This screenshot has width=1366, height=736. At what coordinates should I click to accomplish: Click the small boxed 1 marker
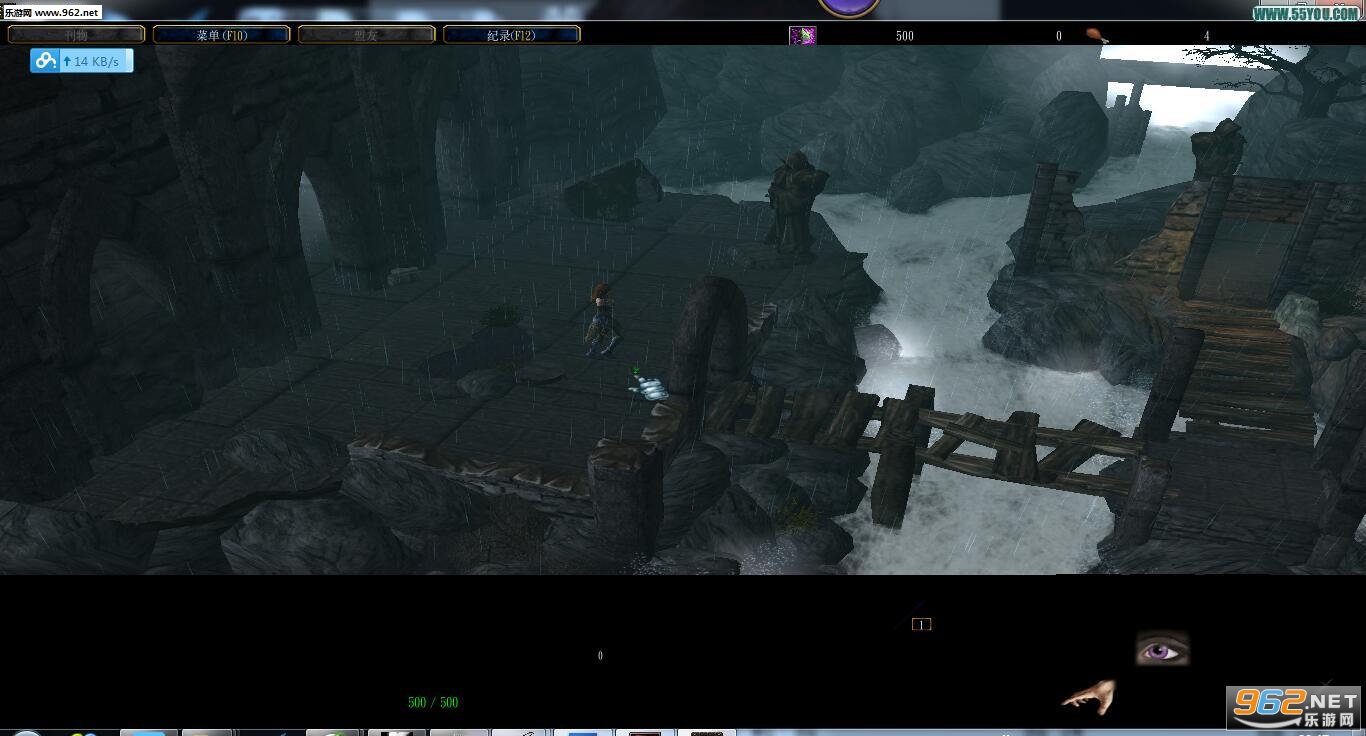coord(921,624)
